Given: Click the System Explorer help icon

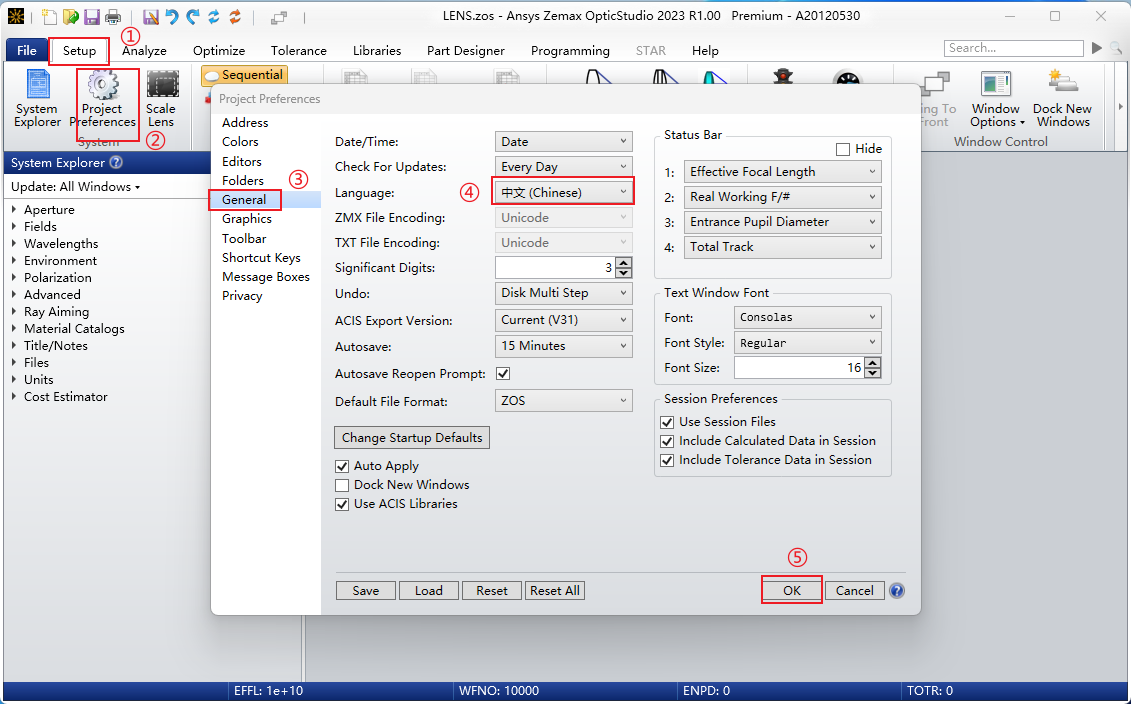Looking at the screenshot, I should coord(115,162).
